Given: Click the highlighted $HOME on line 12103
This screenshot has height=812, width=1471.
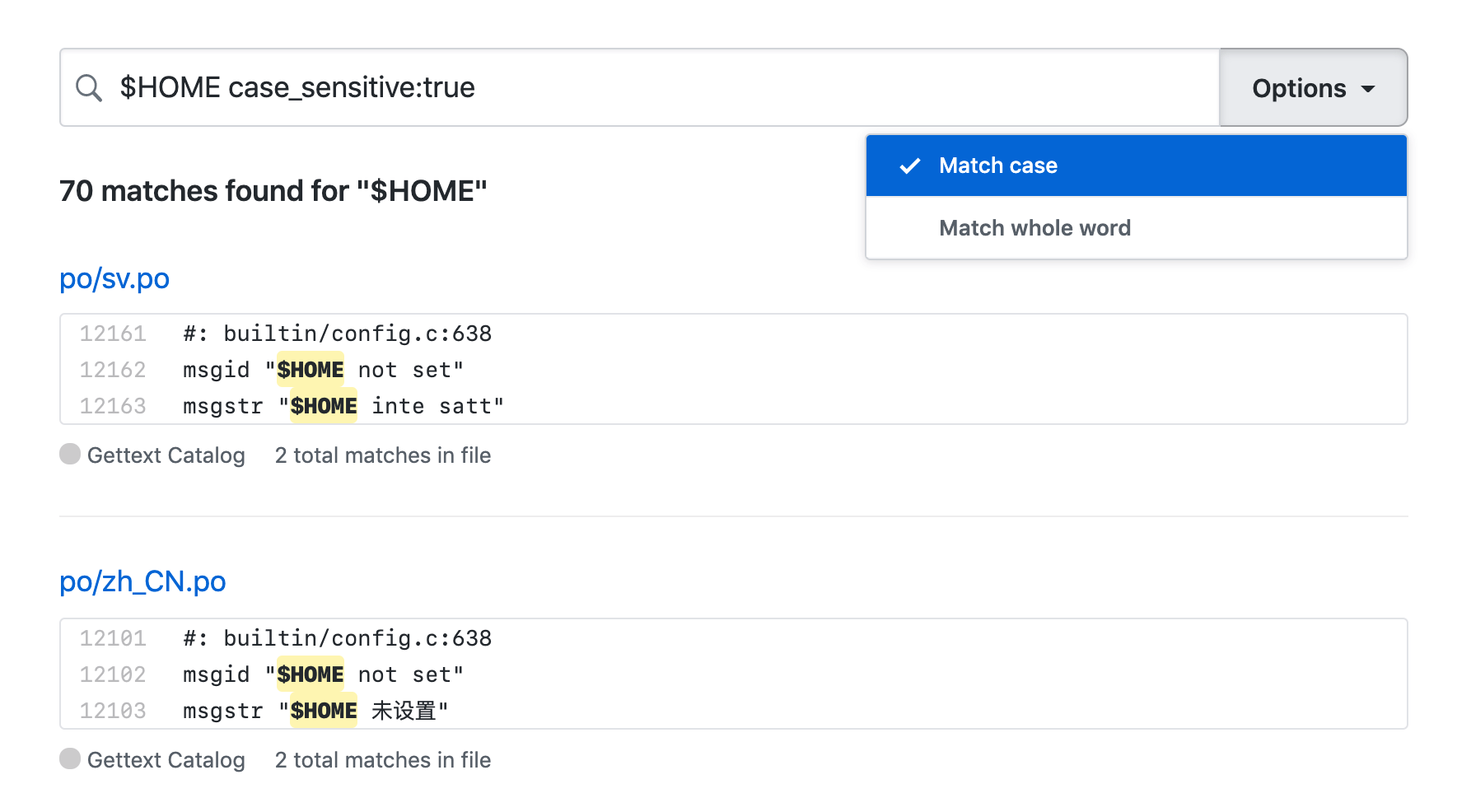Looking at the screenshot, I should pyautogui.click(x=323, y=710).
